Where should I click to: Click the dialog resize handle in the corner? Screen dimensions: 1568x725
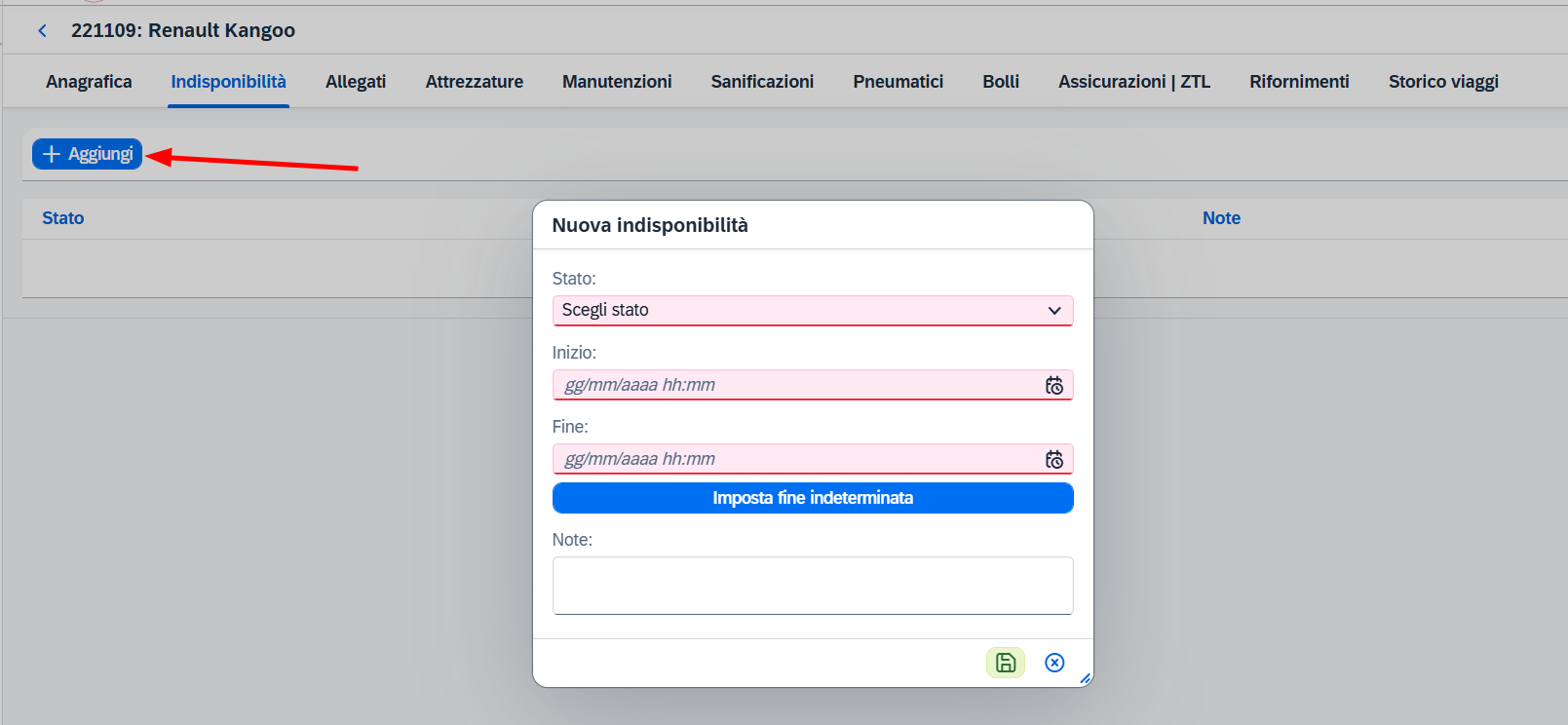point(1085,679)
